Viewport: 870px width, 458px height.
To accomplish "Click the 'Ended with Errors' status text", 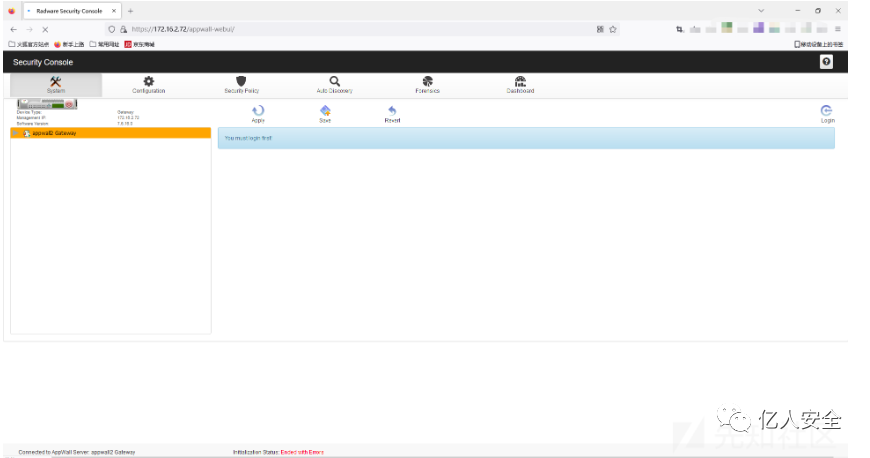I will point(302,452).
